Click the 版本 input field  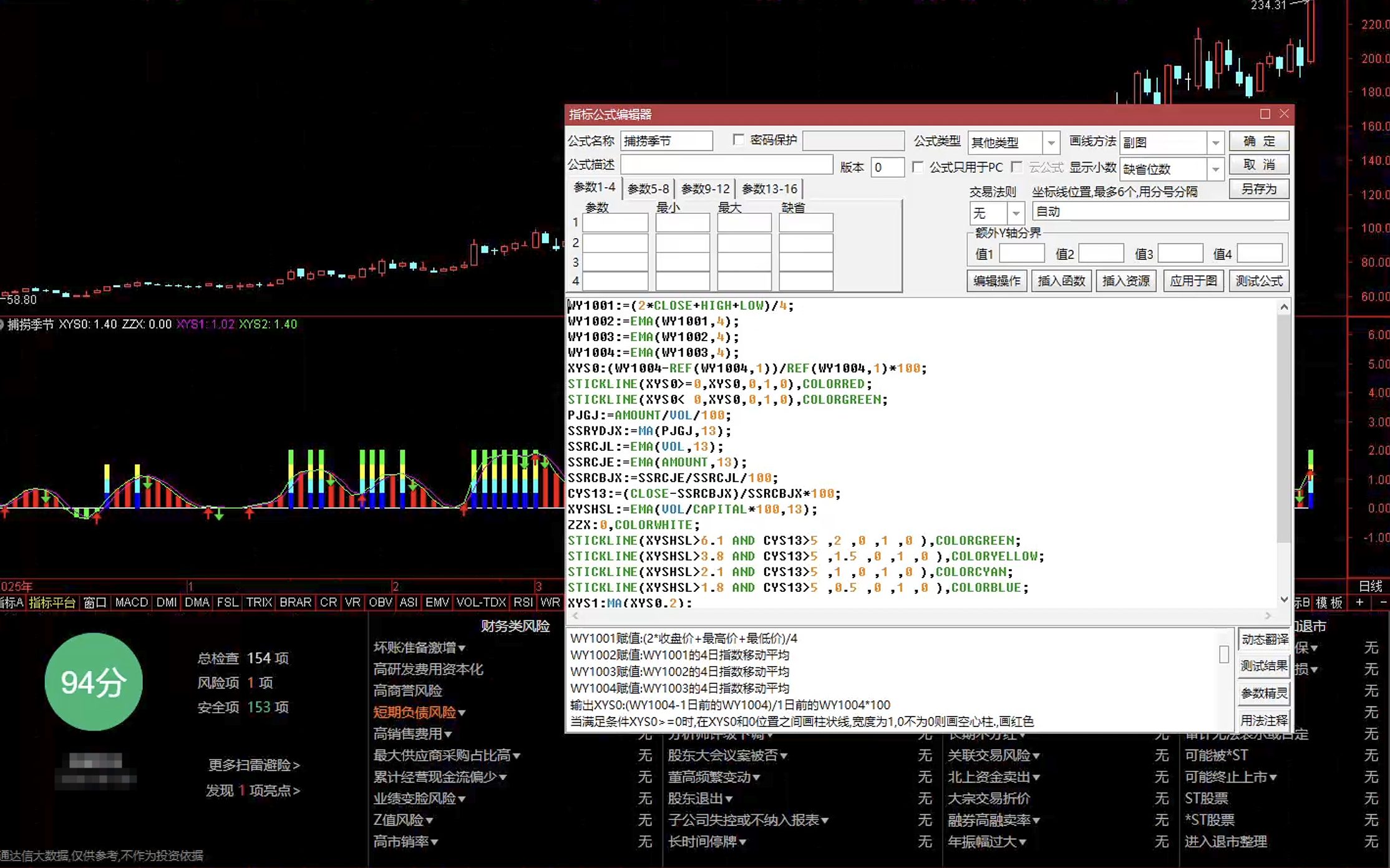pyautogui.click(x=888, y=167)
